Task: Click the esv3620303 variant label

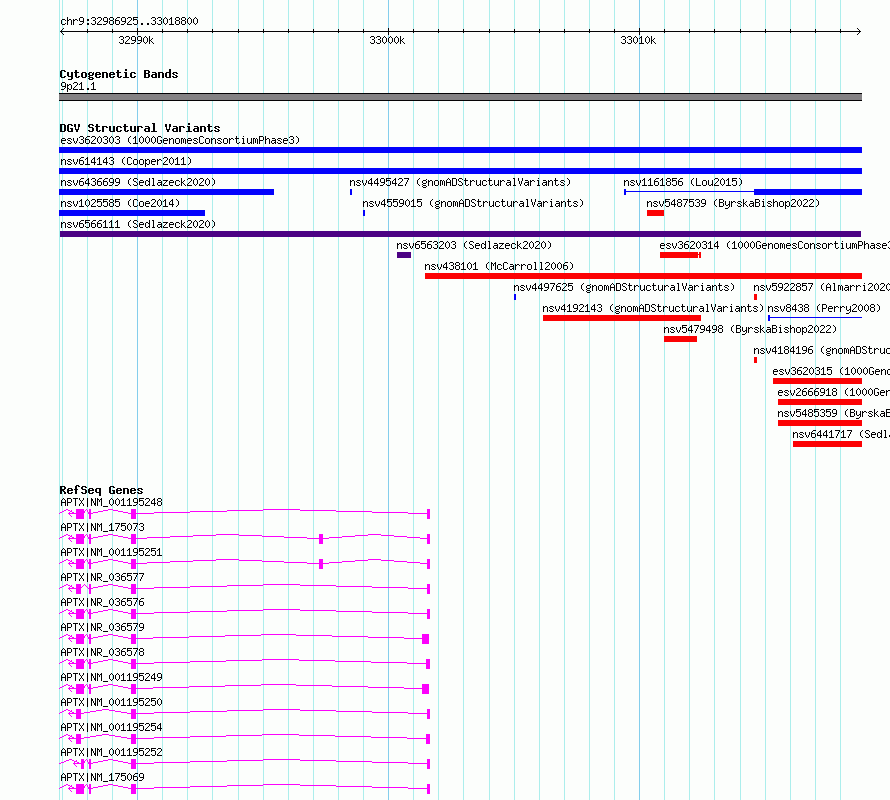Action: [x=180, y=140]
